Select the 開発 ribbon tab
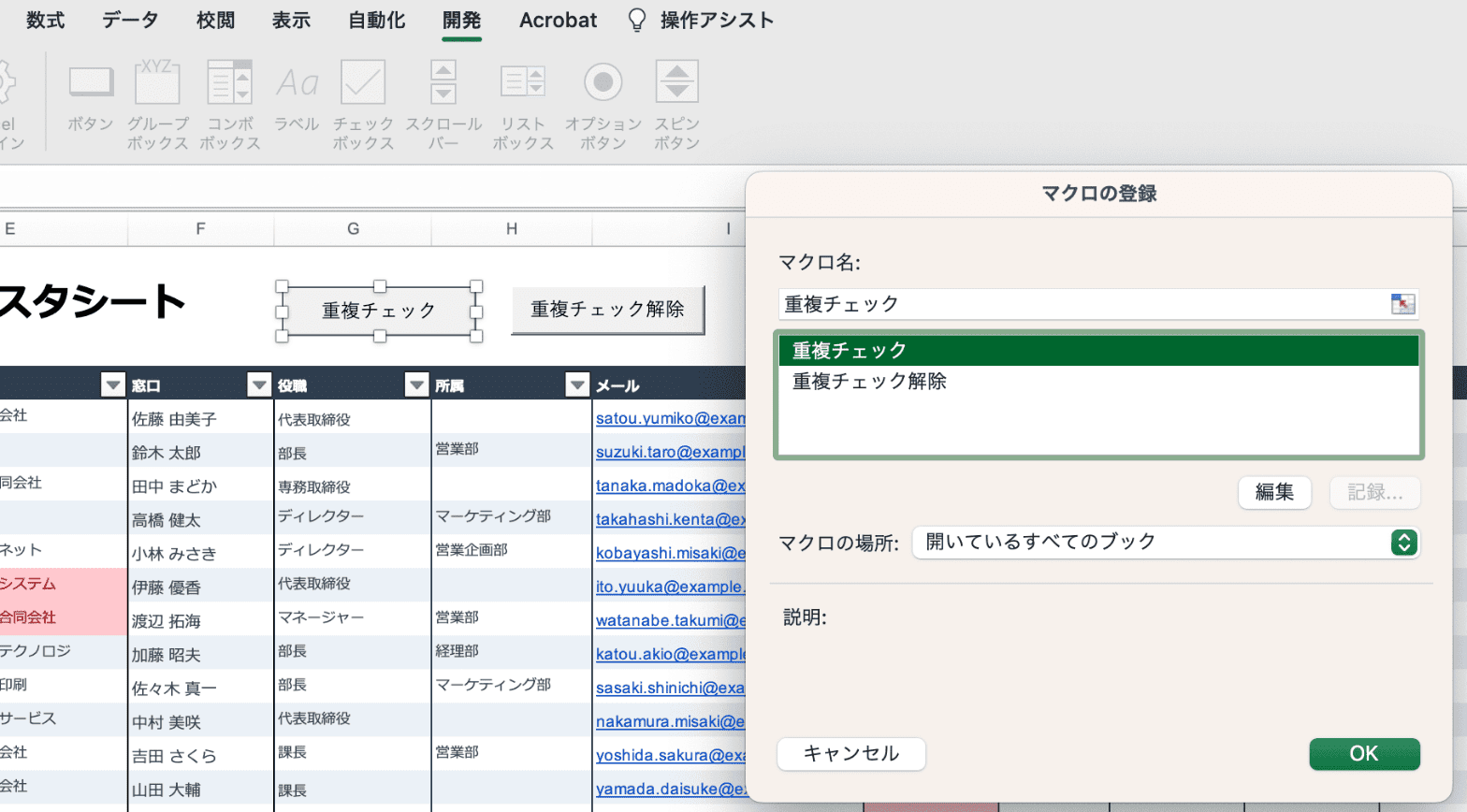The image size is (1467, 812). (x=461, y=21)
